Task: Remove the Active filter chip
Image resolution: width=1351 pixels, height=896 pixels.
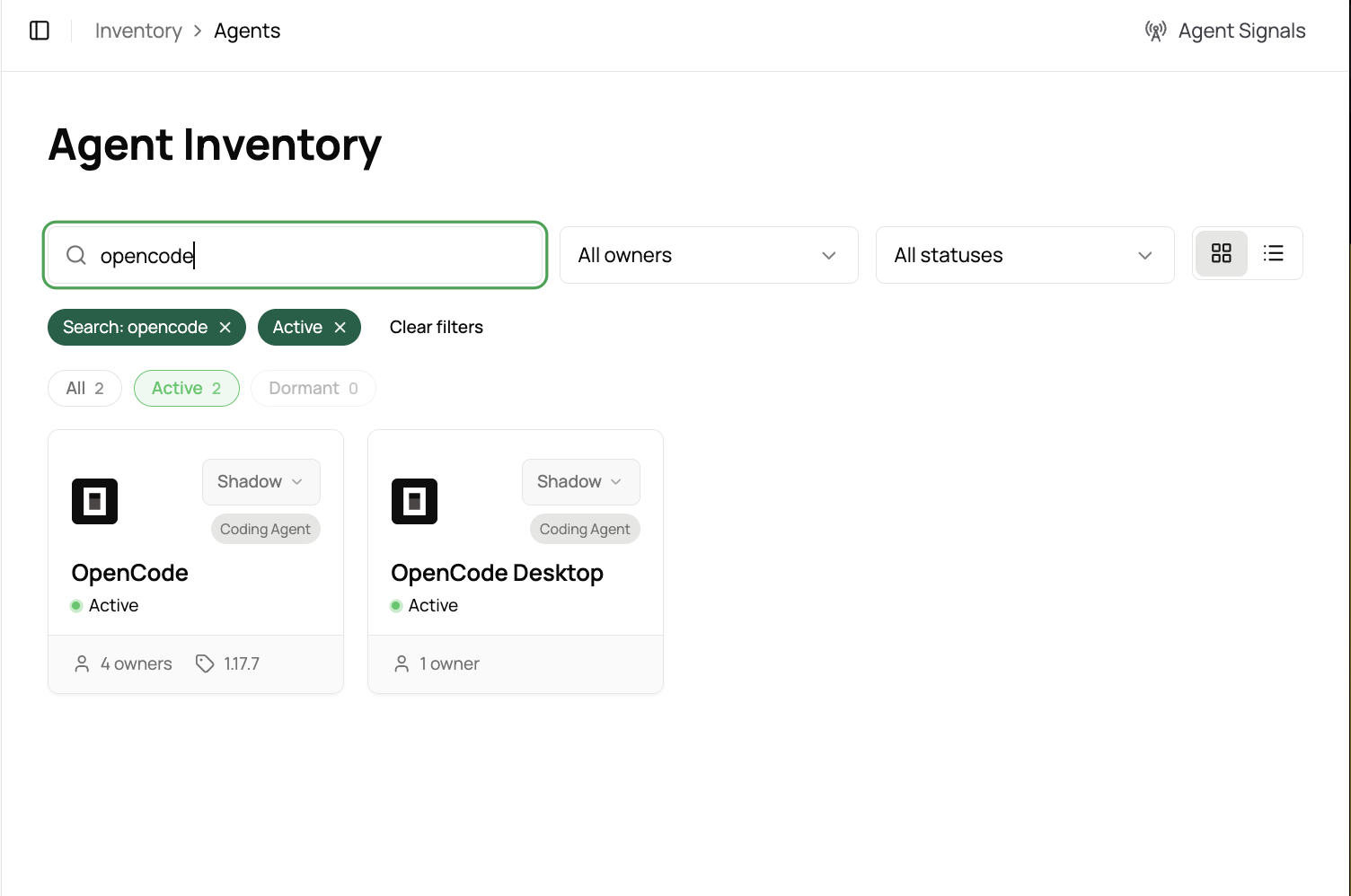Action: coord(340,328)
